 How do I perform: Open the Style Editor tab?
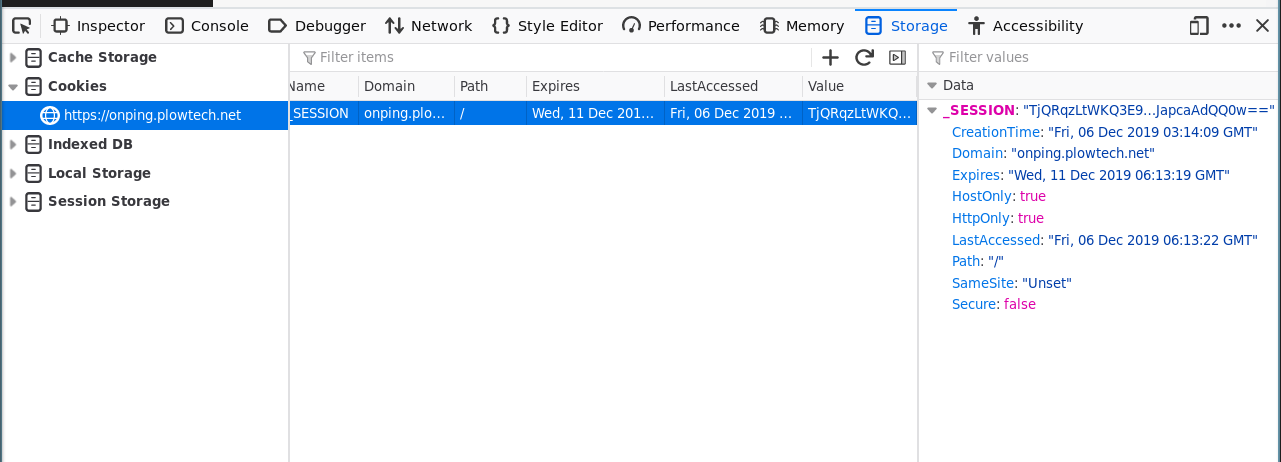point(547,26)
